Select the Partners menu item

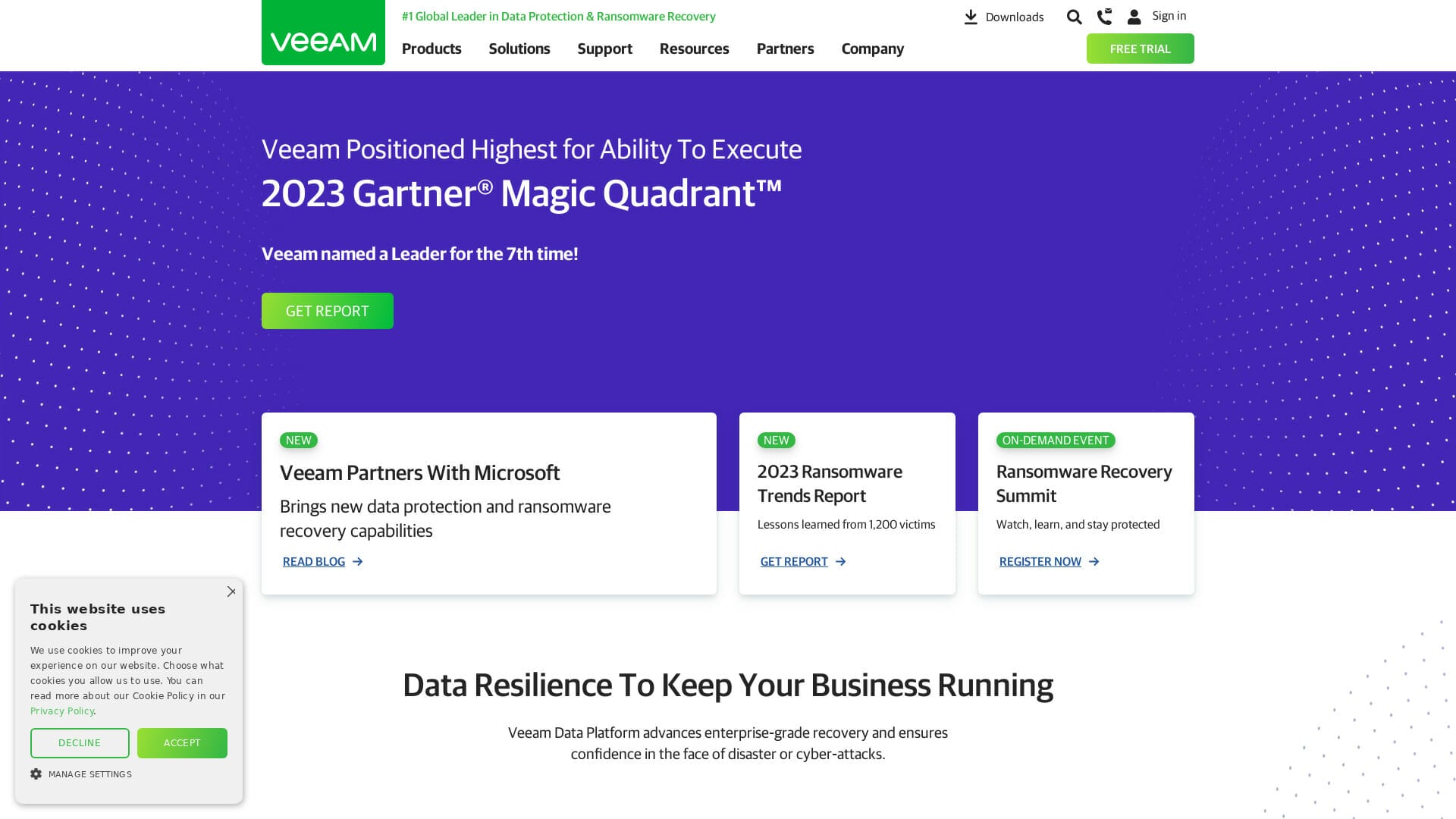click(785, 49)
